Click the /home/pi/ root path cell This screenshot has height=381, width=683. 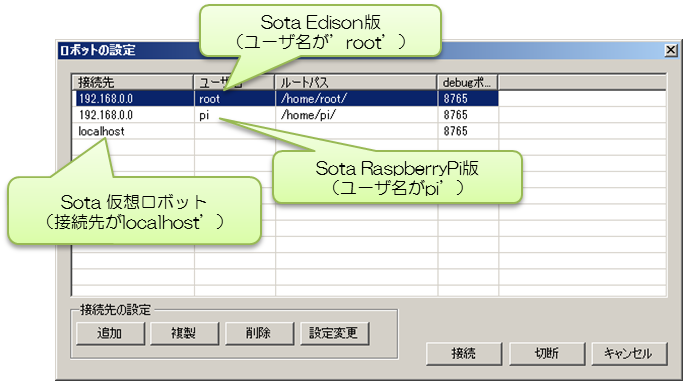point(356,115)
